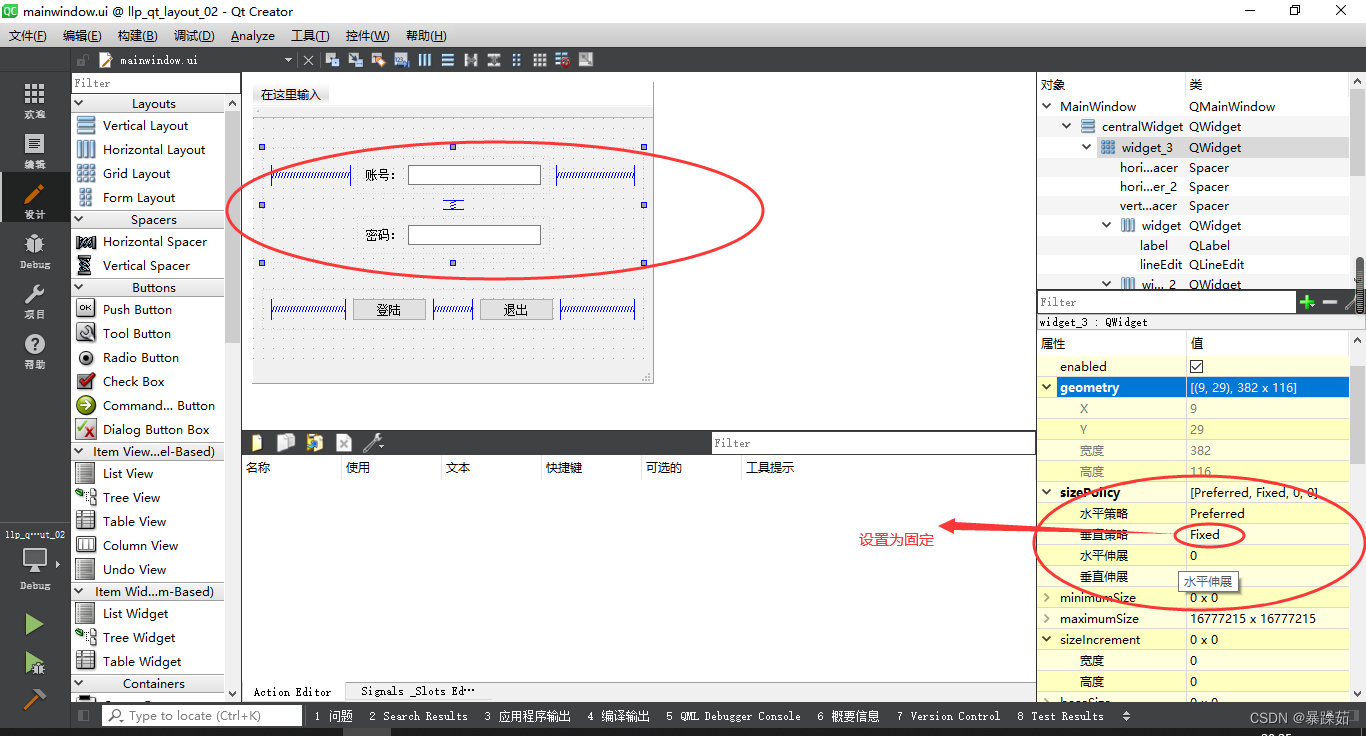Open the 3 应用程序输出 pane
The width and height of the screenshot is (1366, 736).
[527, 716]
